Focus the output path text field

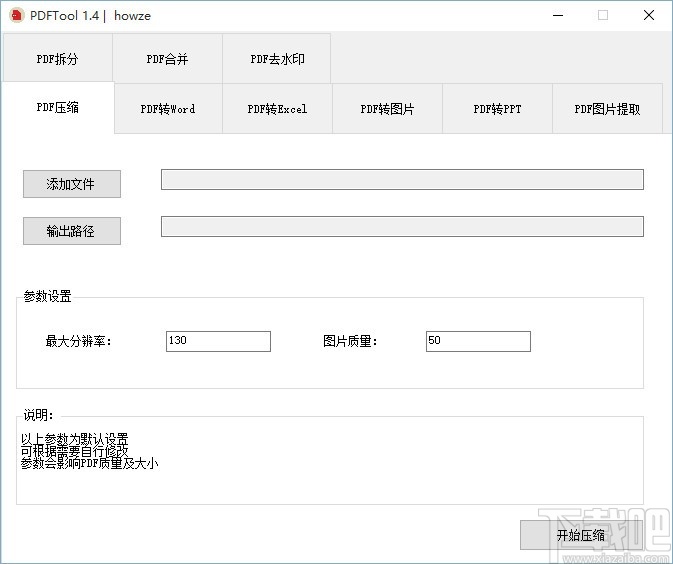[x=402, y=226]
